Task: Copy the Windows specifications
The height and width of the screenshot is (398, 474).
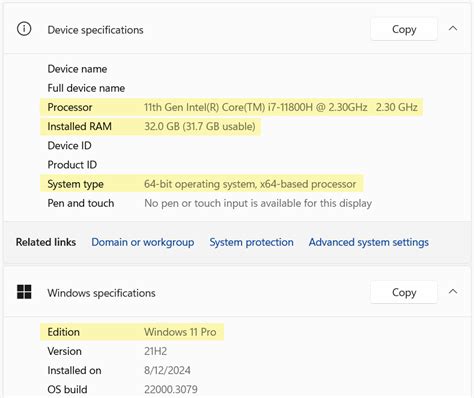Action: (404, 292)
